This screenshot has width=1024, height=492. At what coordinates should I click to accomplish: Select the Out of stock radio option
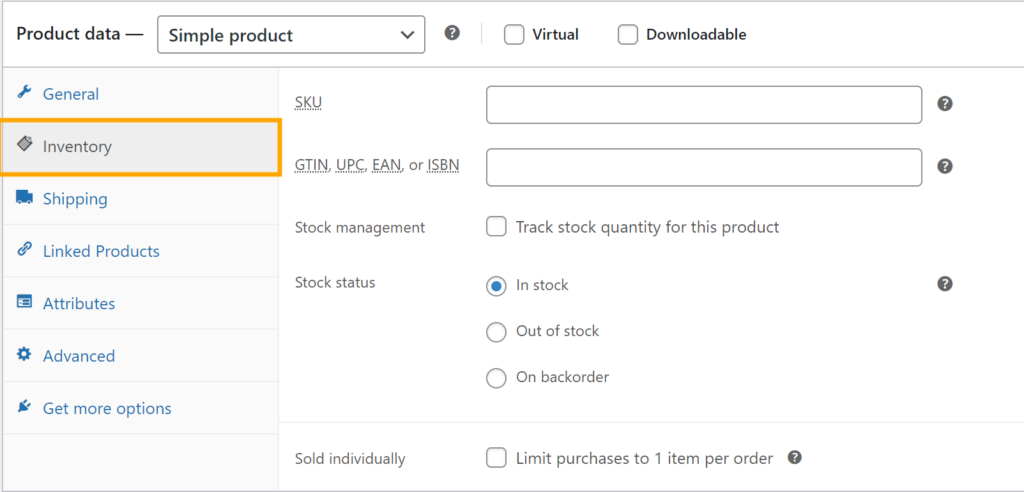496,332
